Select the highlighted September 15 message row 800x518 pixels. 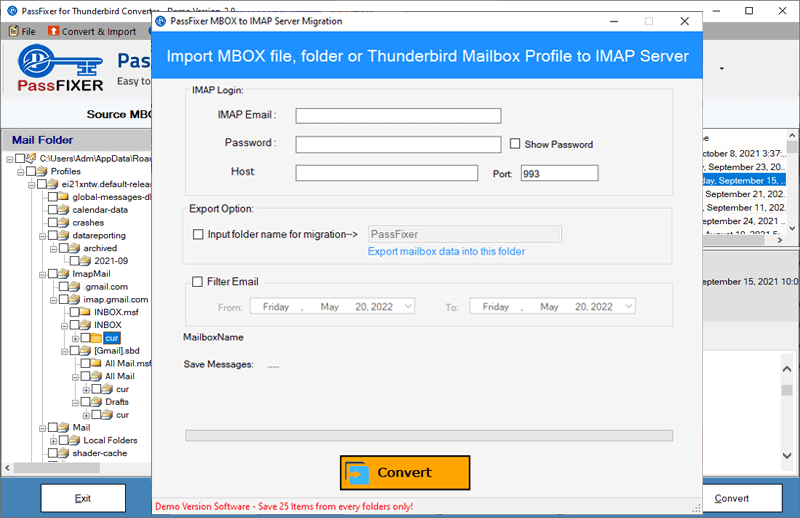(x=744, y=181)
